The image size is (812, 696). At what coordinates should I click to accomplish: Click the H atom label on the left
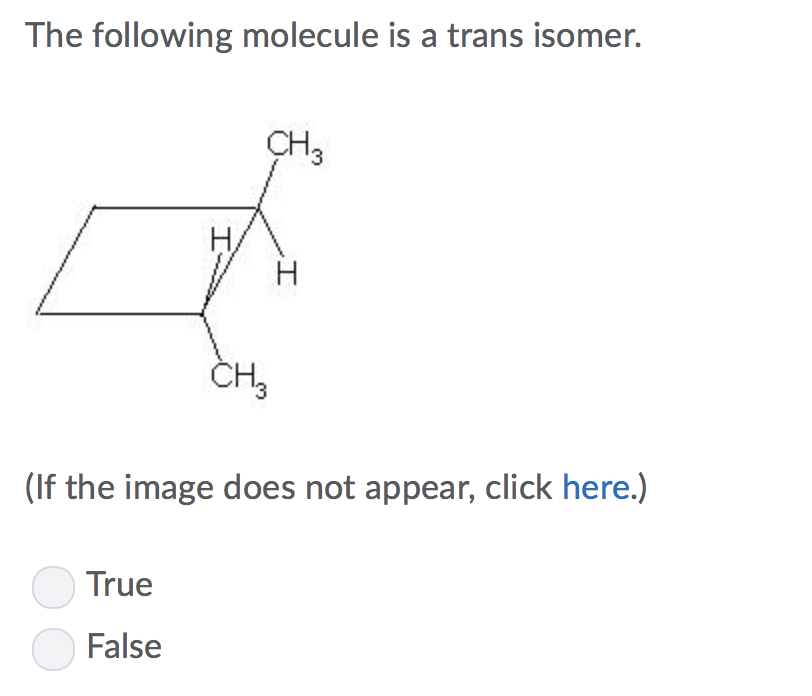(220, 240)
